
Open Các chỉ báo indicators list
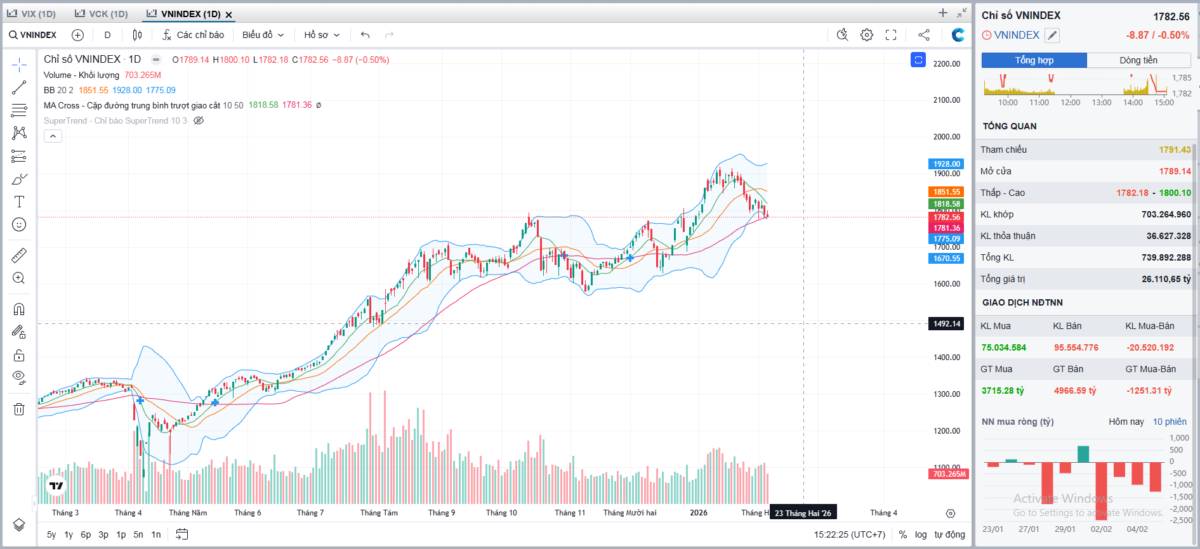[193, 35]
